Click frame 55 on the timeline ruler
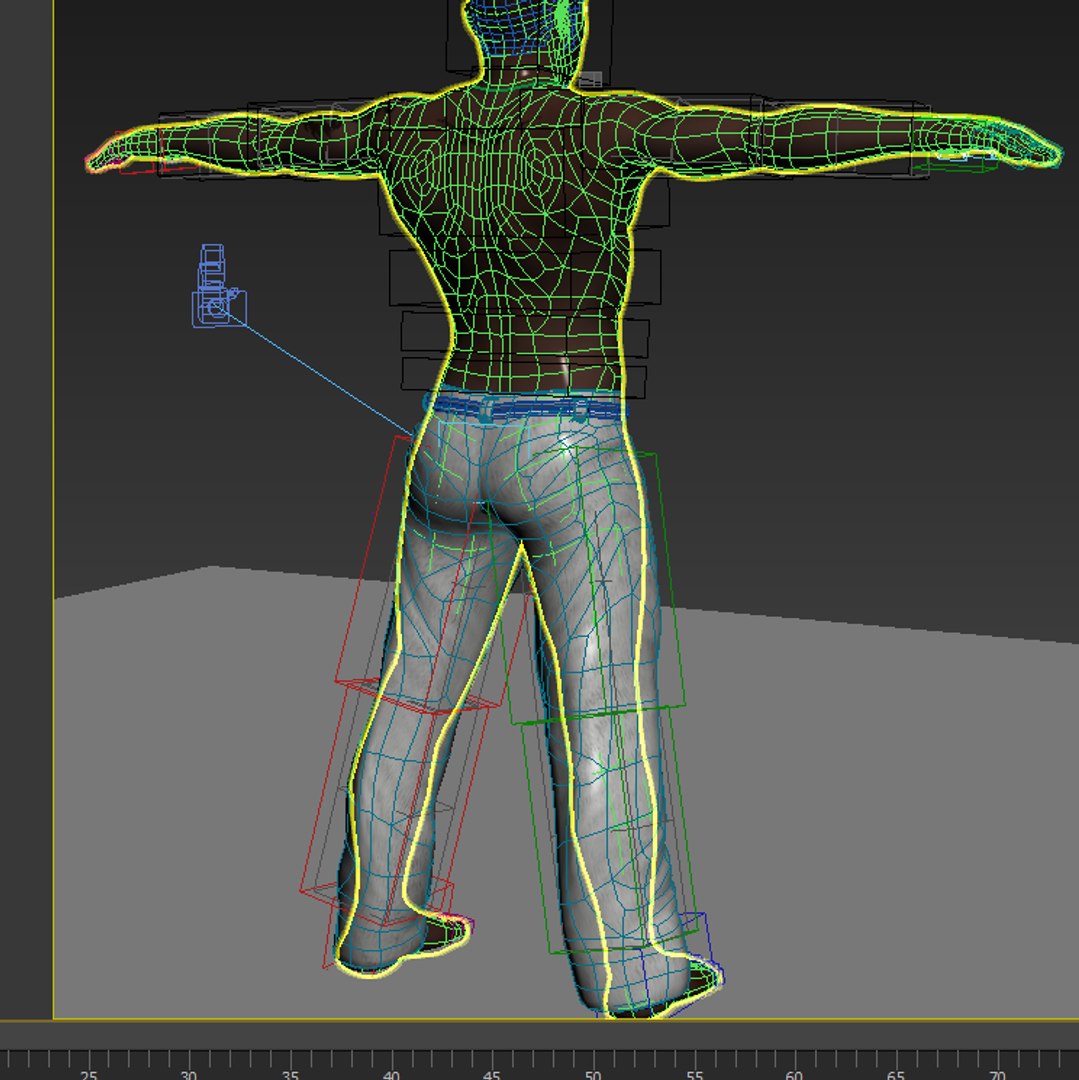Image resolution: width=1079 pixels, height=1080 pixels. pos(693,1073)
